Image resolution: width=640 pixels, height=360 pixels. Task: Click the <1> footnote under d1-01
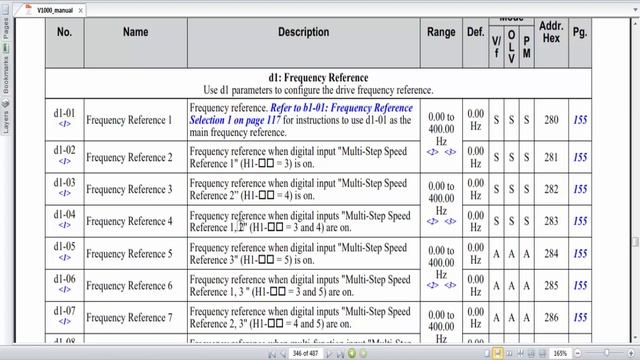pyautogui.click(x=64, y=124)
